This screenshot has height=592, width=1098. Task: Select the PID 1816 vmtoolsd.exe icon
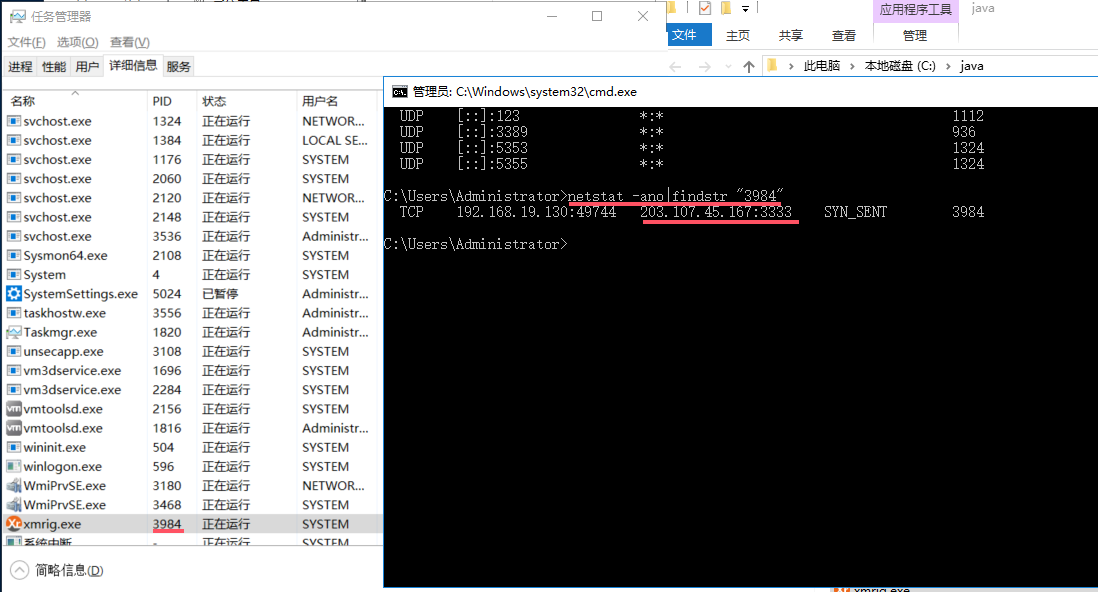pos(14,428)
